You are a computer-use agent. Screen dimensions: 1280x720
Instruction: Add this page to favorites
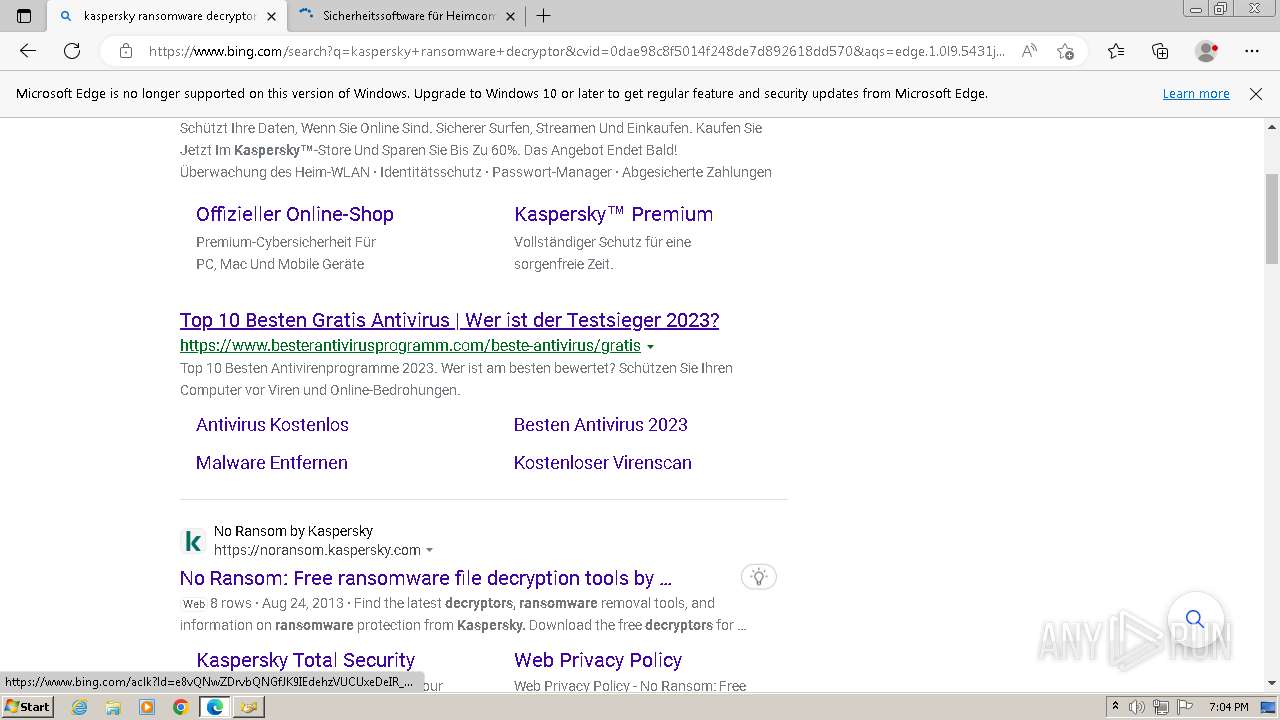[x=1065, y=51]
